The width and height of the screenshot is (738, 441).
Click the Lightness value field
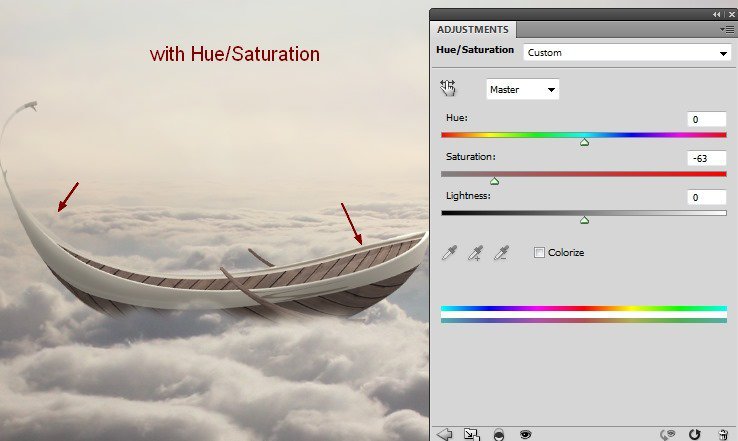point(706,198)
